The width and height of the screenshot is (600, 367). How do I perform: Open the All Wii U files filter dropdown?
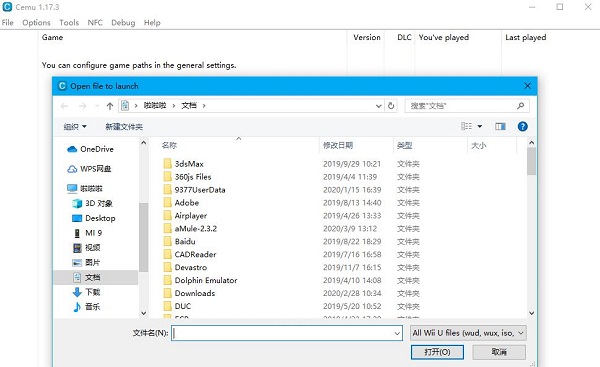(x=468, y=333)
